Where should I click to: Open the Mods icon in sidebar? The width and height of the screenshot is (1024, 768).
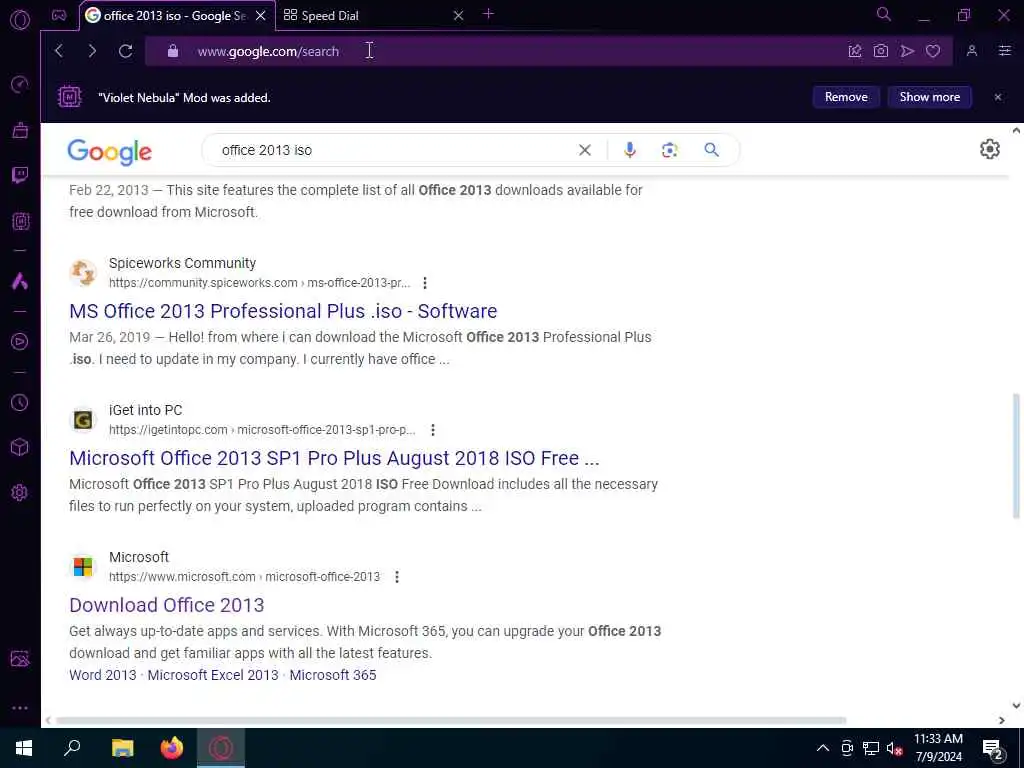pos(20,221)
